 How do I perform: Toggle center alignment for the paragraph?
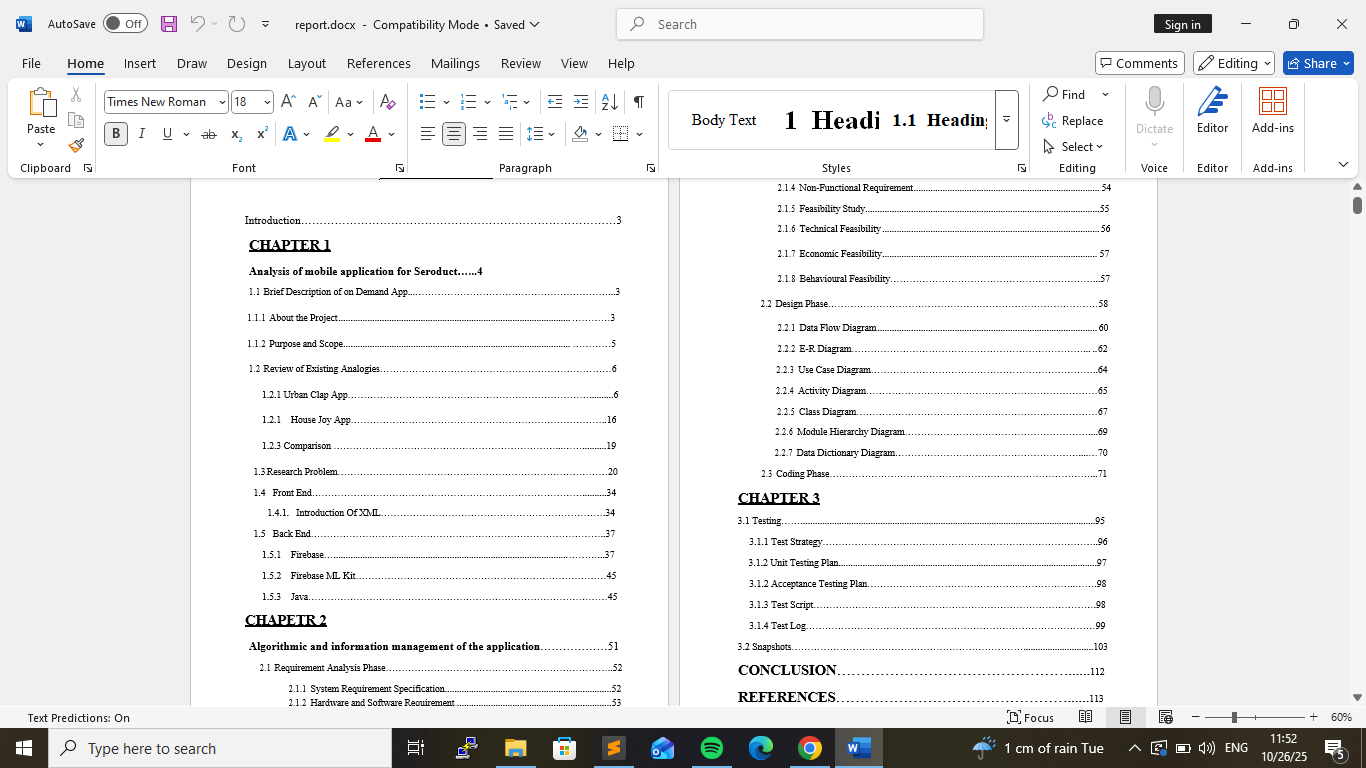pos(454,134)
